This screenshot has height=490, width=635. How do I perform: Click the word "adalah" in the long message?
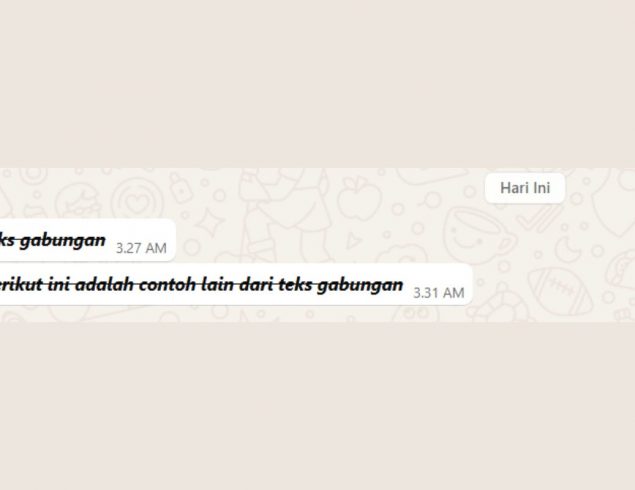[x=104, y=284]
